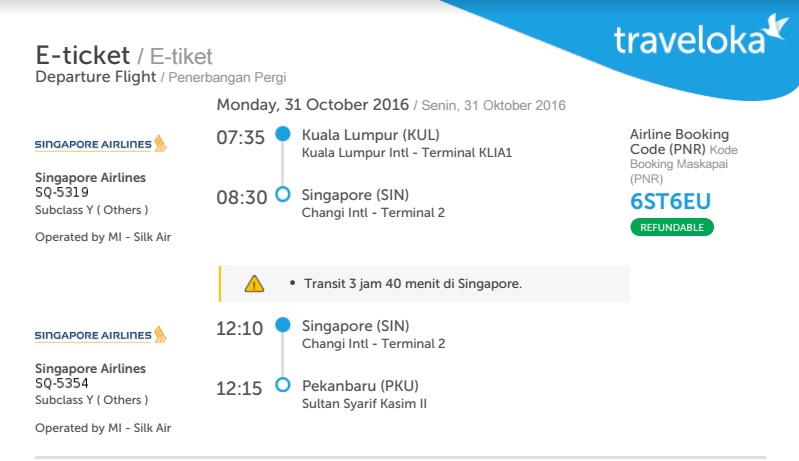The width and height of the screenshot is (799, 461).
Task: Click the Singapore arrival circle marker
Action: (x=283, y=194)
